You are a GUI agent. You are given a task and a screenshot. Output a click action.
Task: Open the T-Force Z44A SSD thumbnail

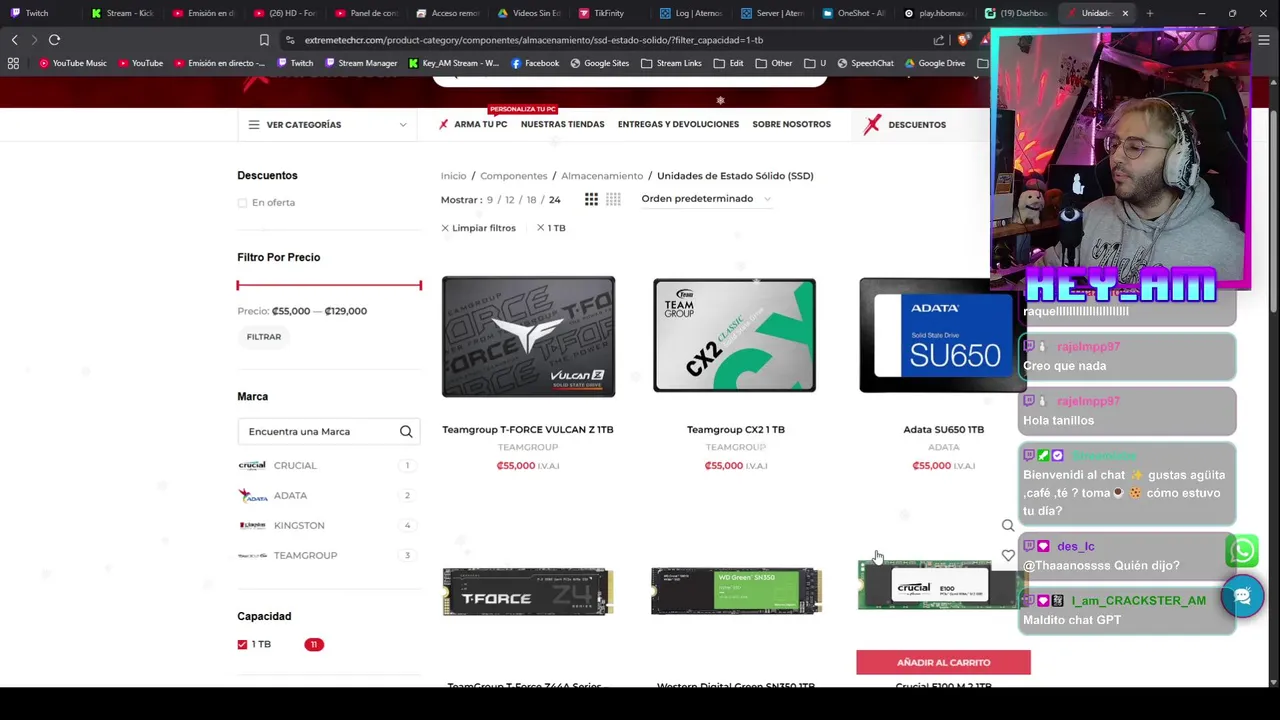click(528, 592)
